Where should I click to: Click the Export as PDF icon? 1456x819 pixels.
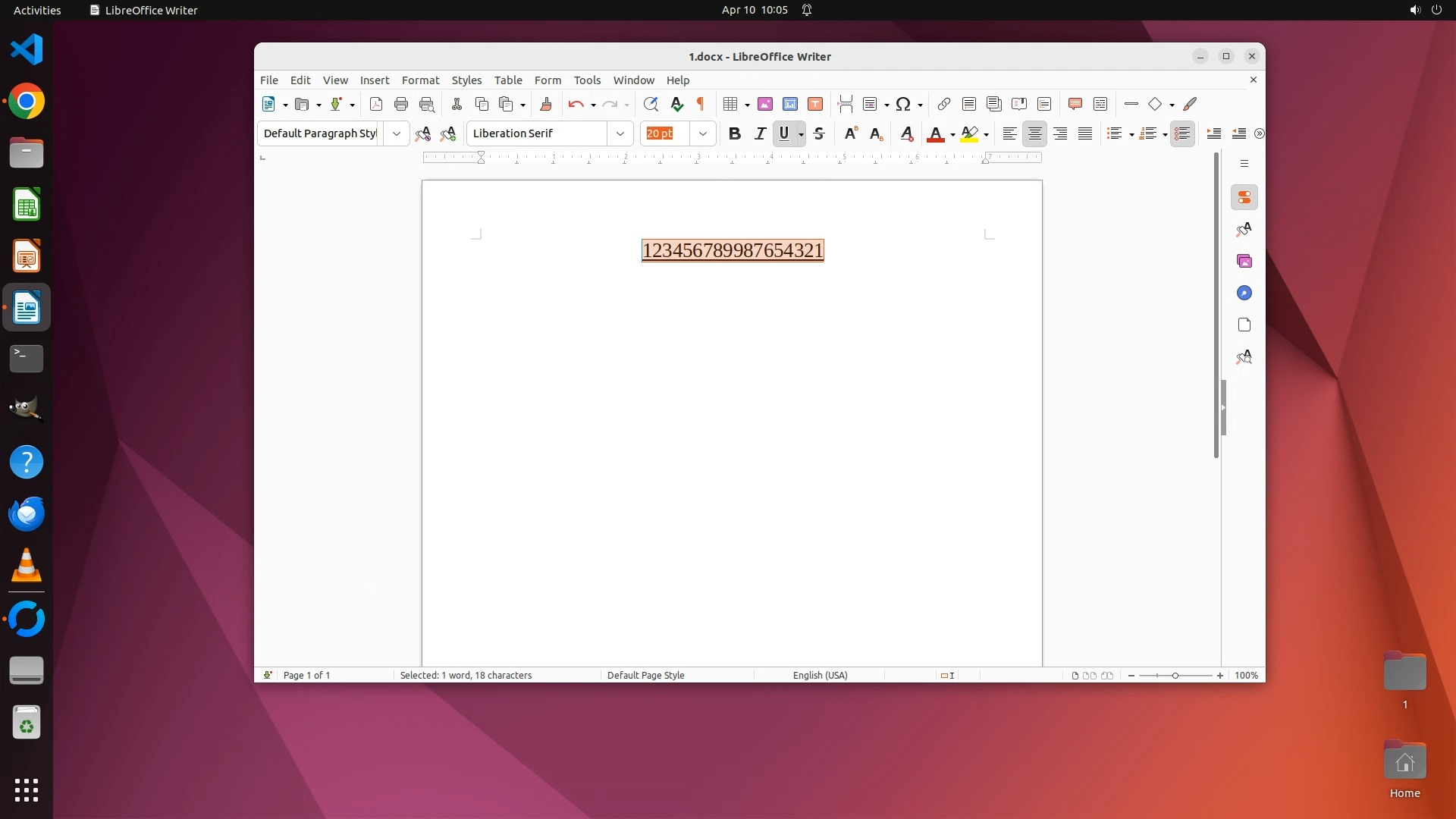[375, 105]
